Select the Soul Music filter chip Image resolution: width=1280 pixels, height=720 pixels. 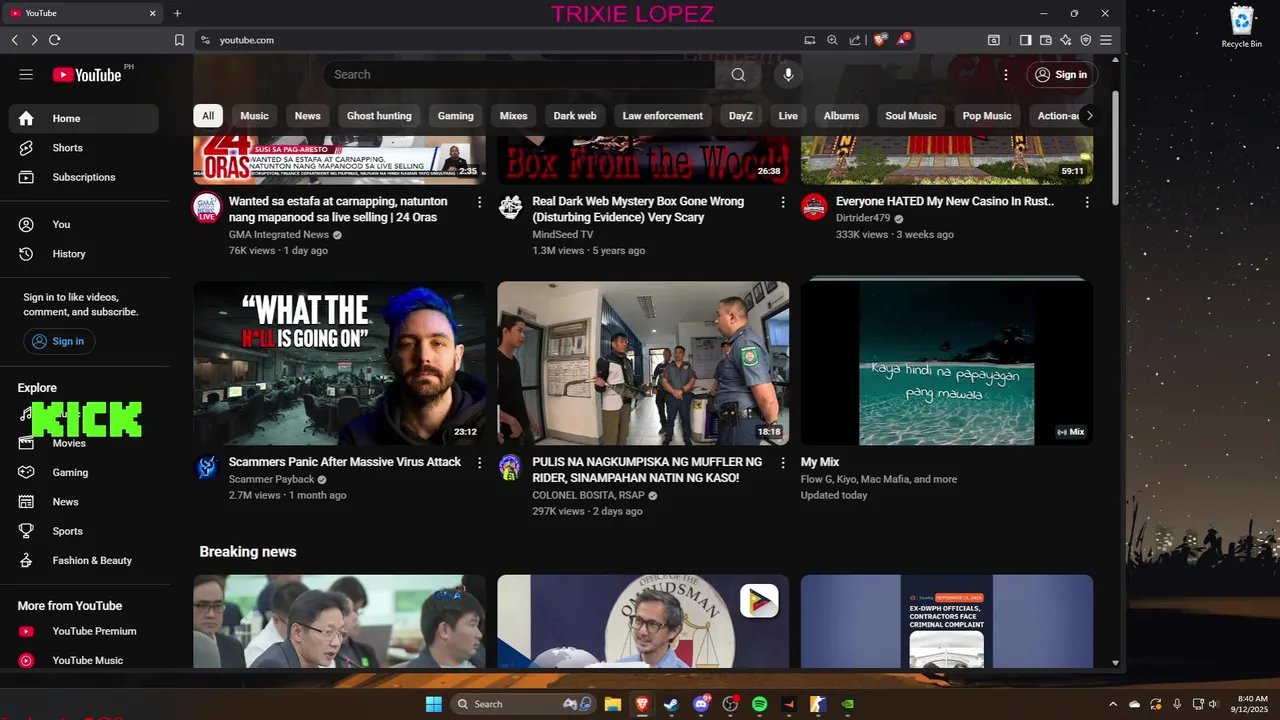coord(911,116)
